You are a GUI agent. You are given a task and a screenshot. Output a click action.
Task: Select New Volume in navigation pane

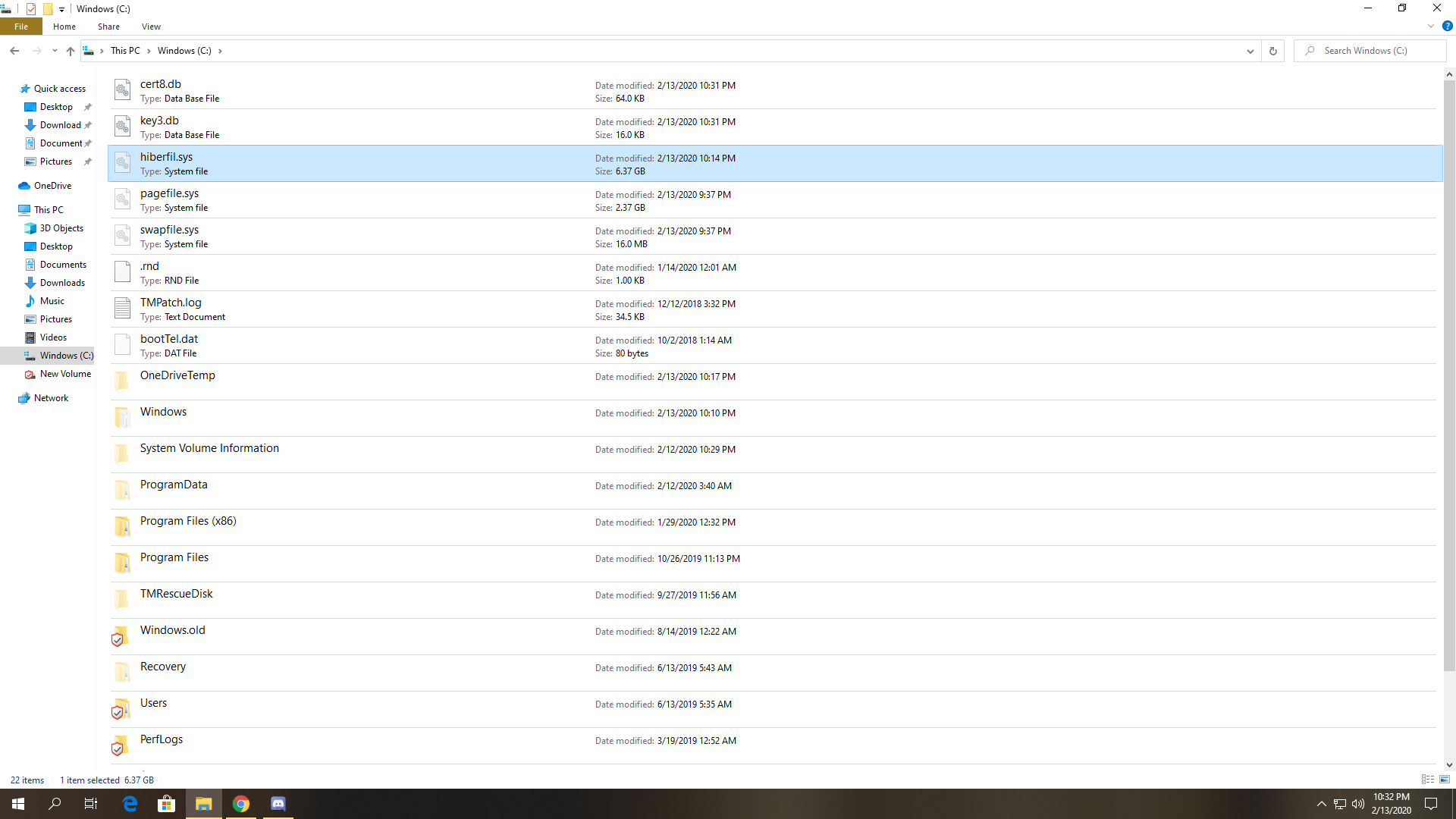(x=65, y=374)
